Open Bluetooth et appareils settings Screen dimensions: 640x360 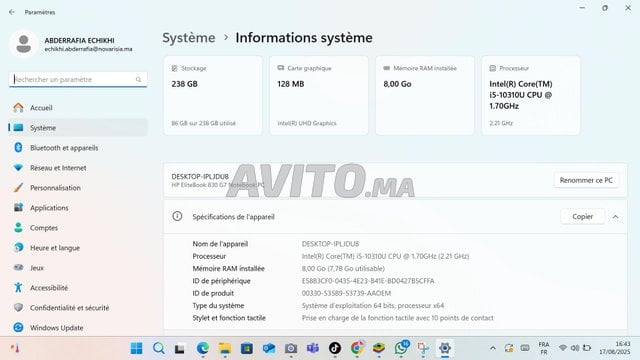tap(78, 148)
